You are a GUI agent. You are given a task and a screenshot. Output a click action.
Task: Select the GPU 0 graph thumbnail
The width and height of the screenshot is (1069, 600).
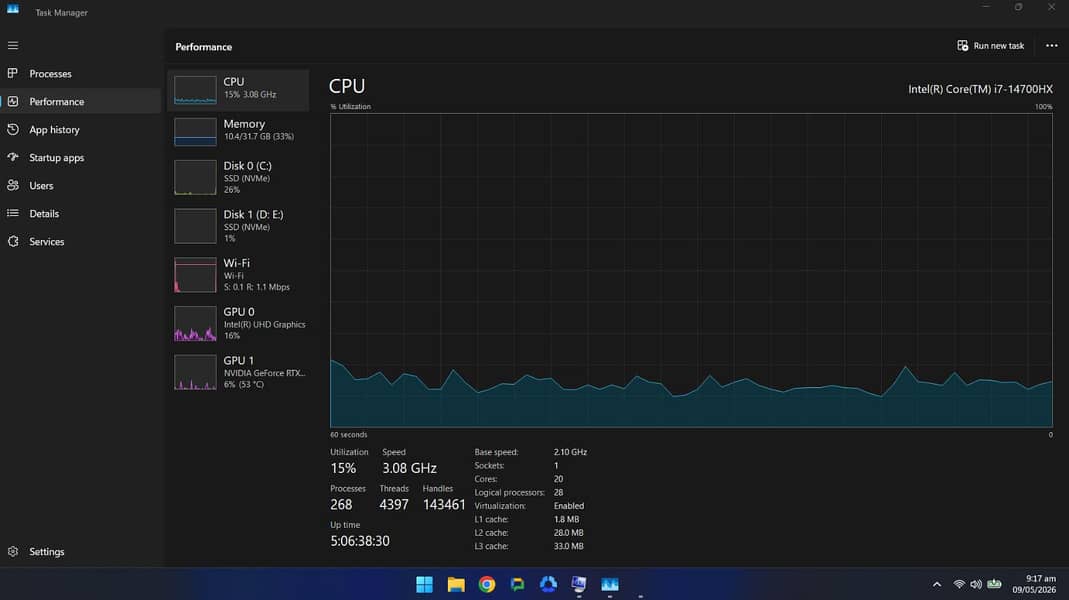click(195, 323)
